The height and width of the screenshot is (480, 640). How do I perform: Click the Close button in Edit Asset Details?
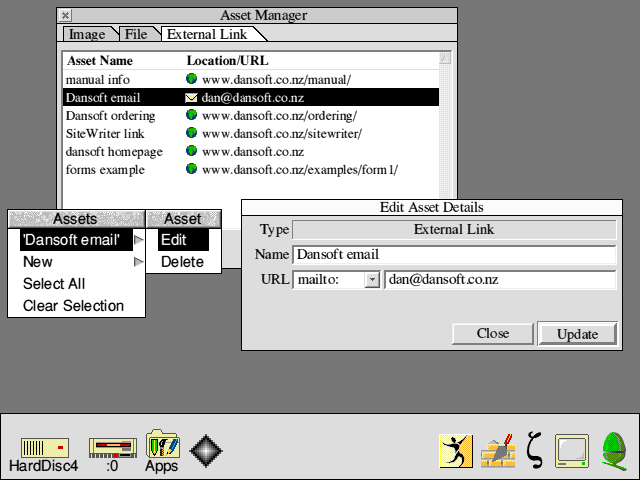493,333
